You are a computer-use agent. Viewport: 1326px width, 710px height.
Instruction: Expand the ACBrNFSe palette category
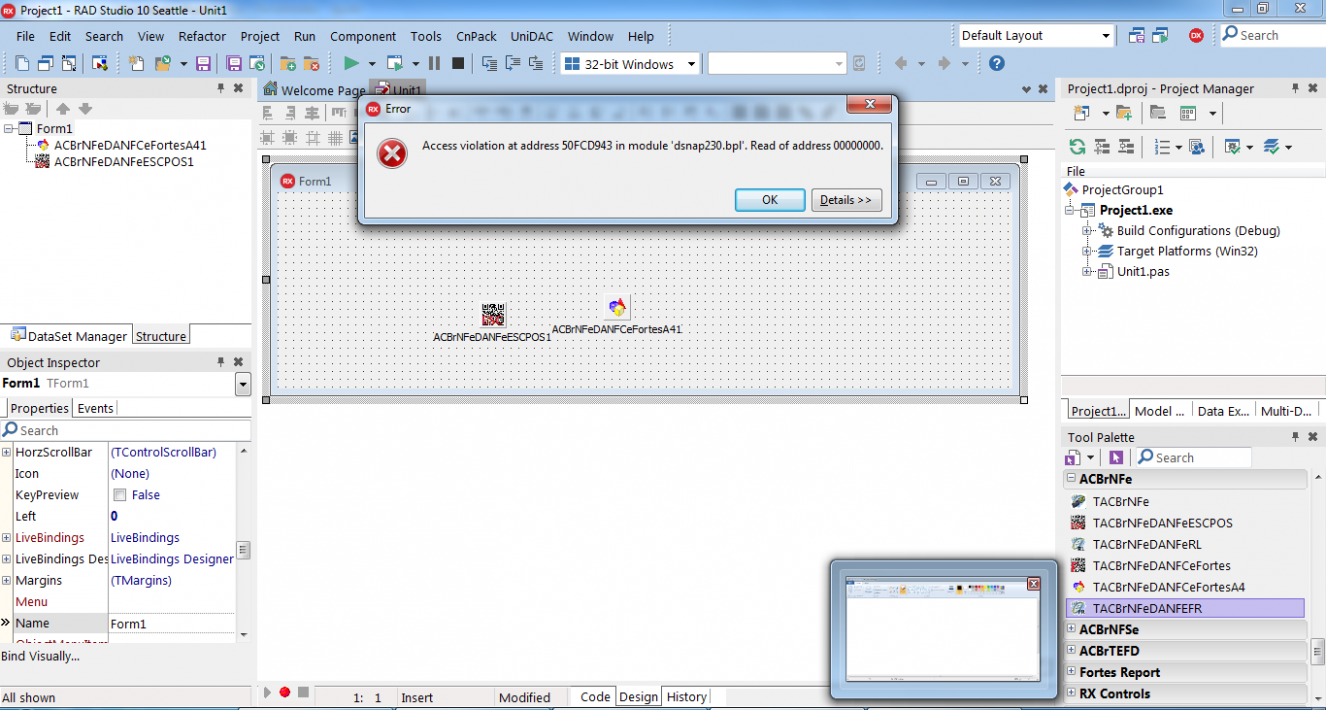point(1071,629)
